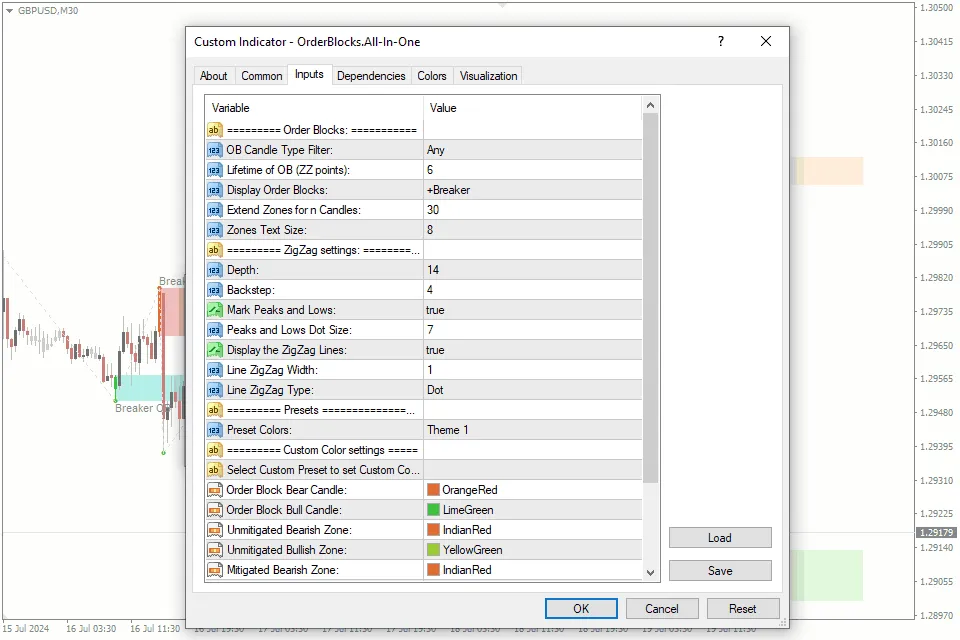Click the icon next to Depth variable
The width and height of the screenshot is (960, 640).
click(214, 270)
